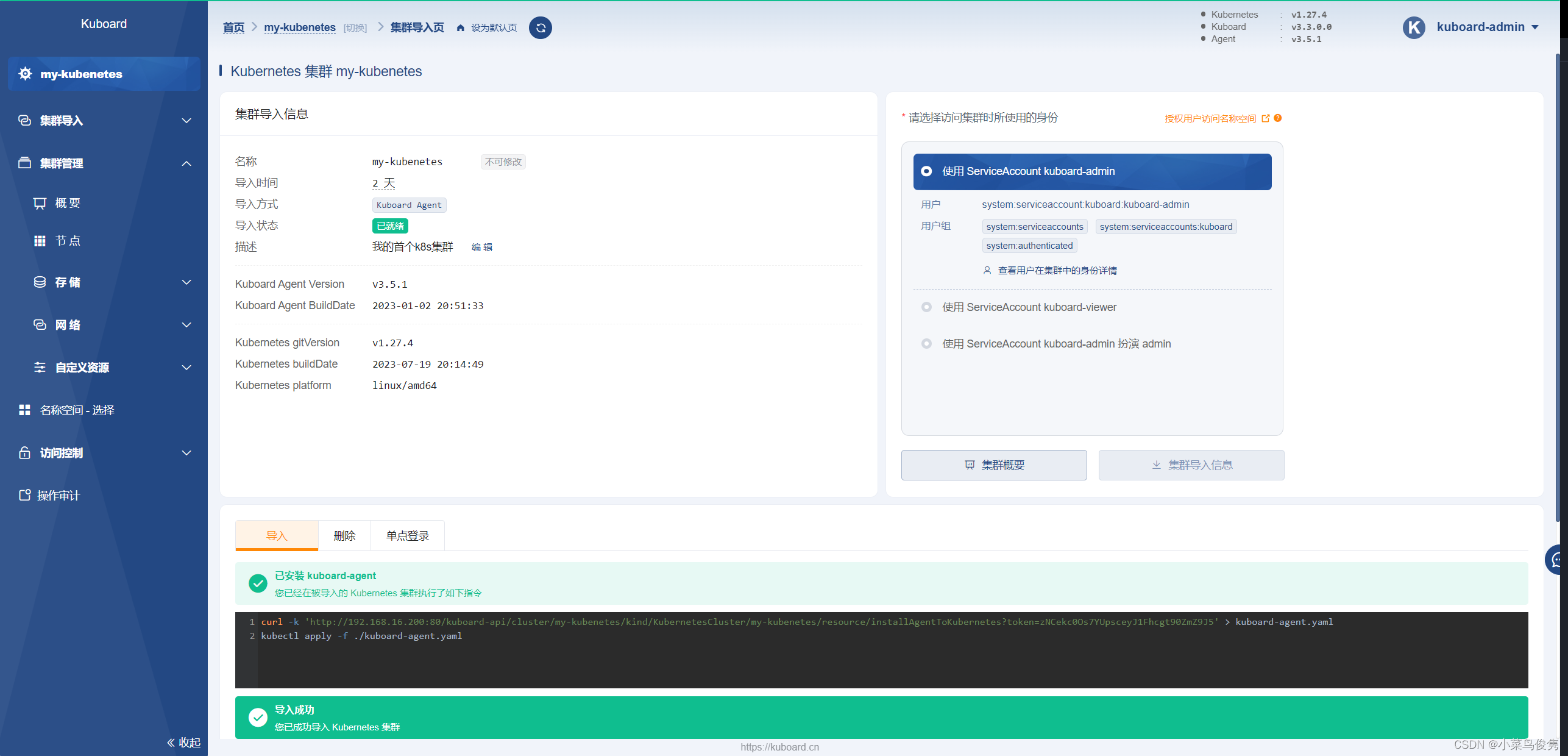
Task: Click the refresh icon in breadcrumb bar
Action: click(x=540, y=27)
